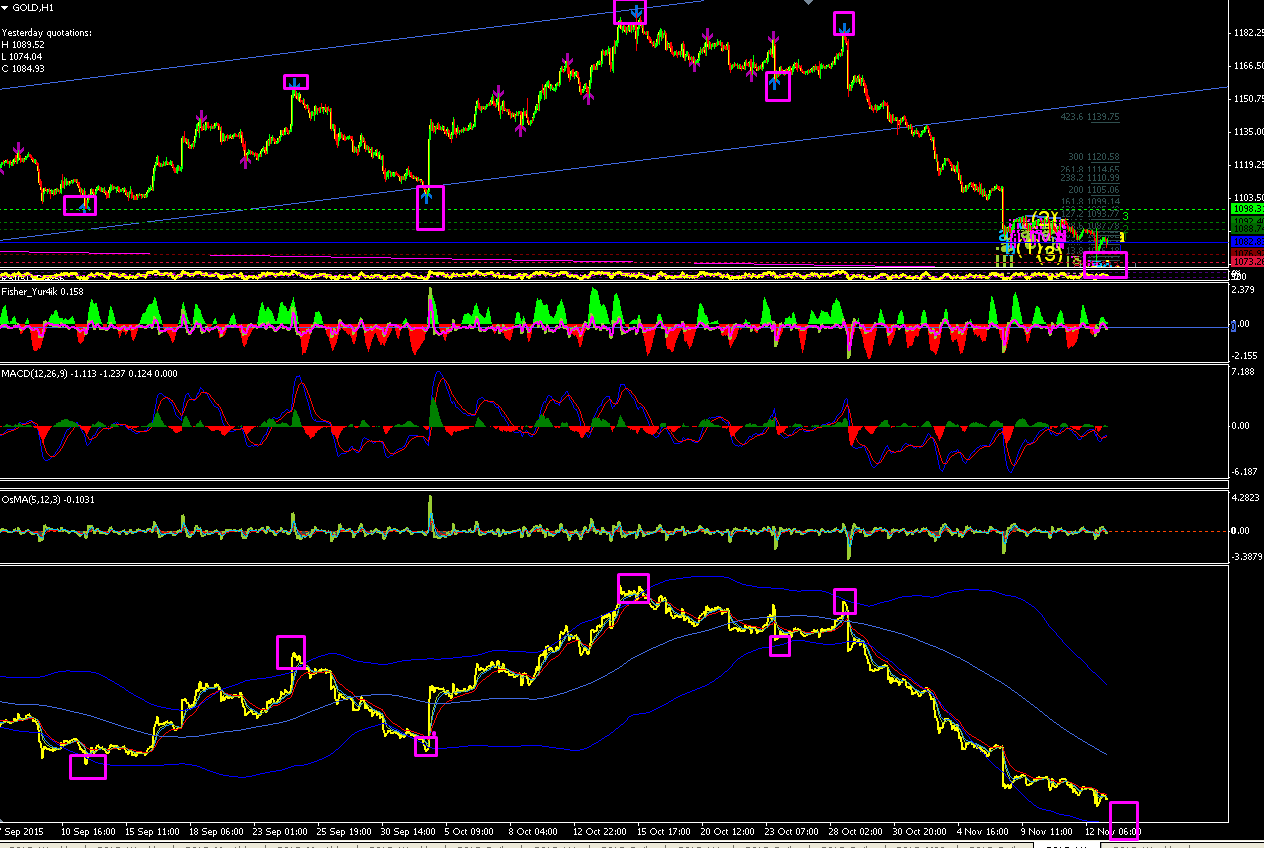The image size is (1264, 848).
Task: Click the Fibonacci 161.8 1099.14 label
Action: coord(1090,202)
